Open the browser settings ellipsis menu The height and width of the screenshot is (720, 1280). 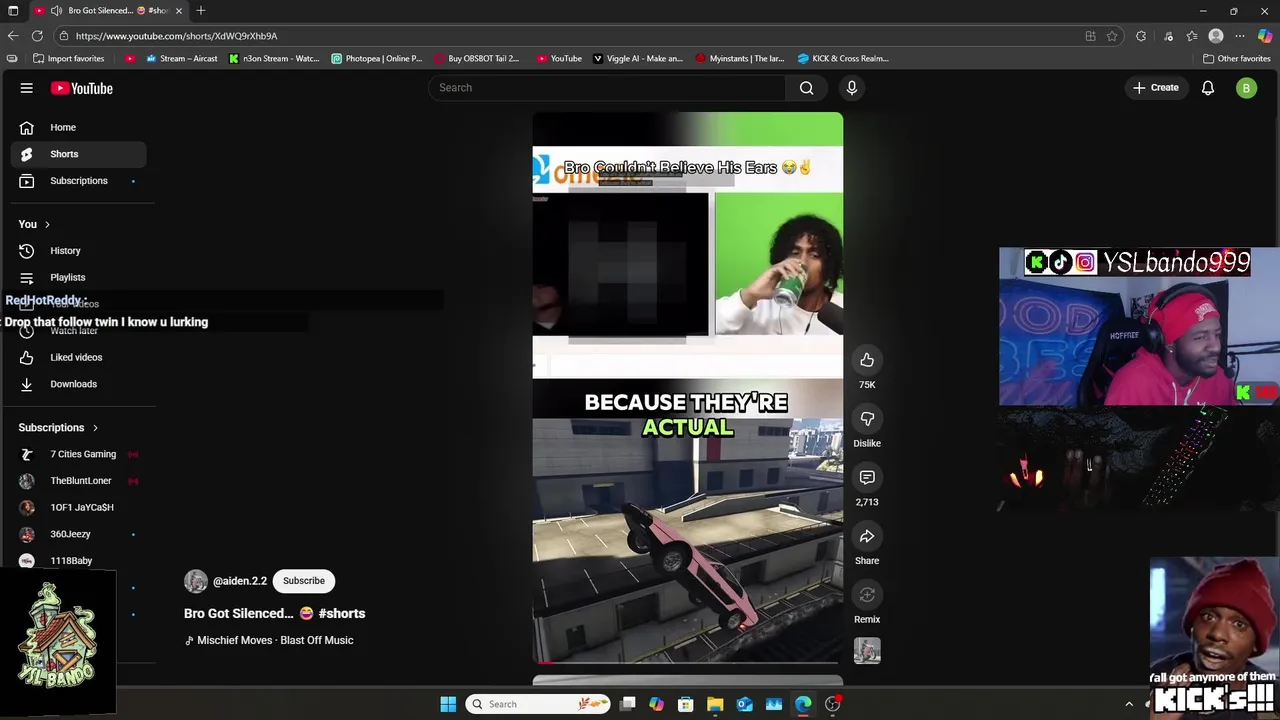click(1240, 36)
